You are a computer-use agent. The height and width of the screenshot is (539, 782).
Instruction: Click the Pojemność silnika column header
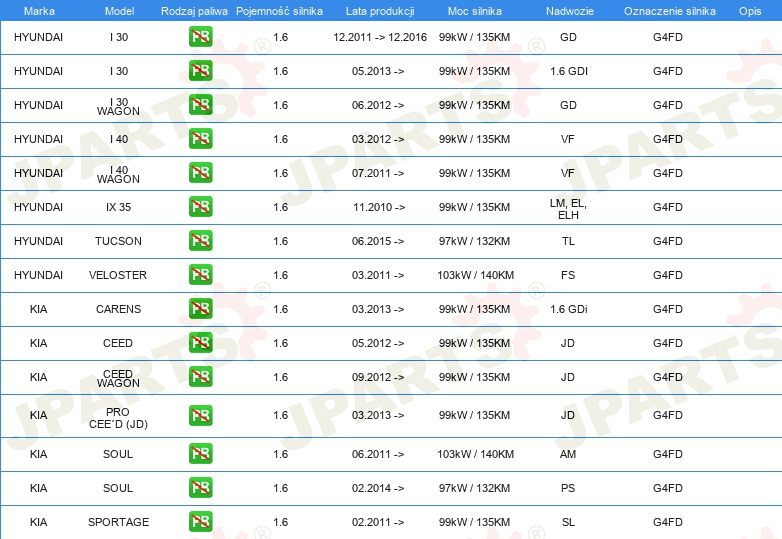coord(279,11)
